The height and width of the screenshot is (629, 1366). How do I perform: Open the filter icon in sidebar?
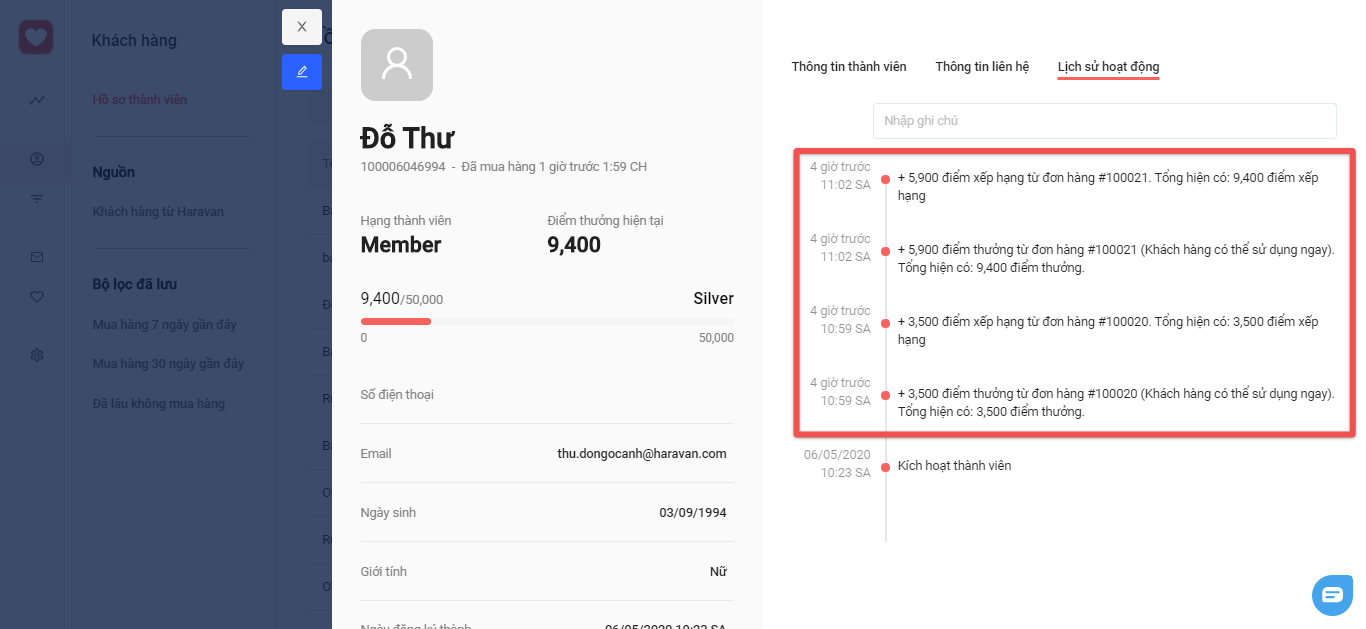click(37, 199)
